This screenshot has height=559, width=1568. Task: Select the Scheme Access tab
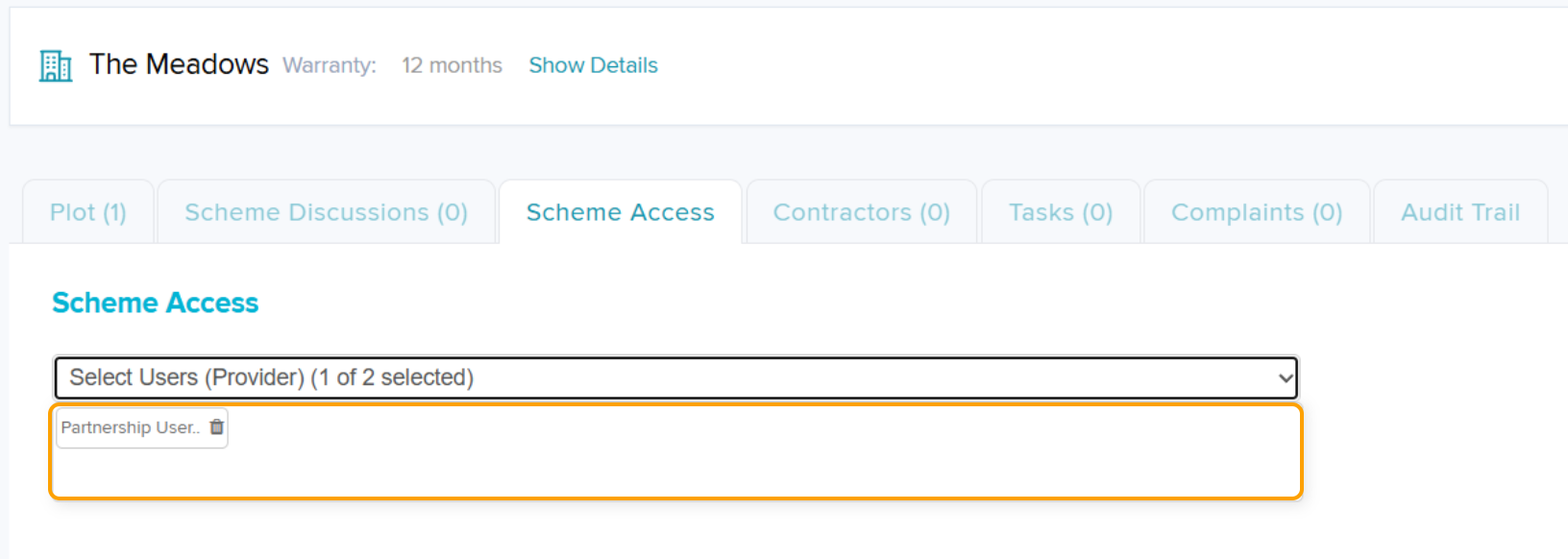click(621, 212)
